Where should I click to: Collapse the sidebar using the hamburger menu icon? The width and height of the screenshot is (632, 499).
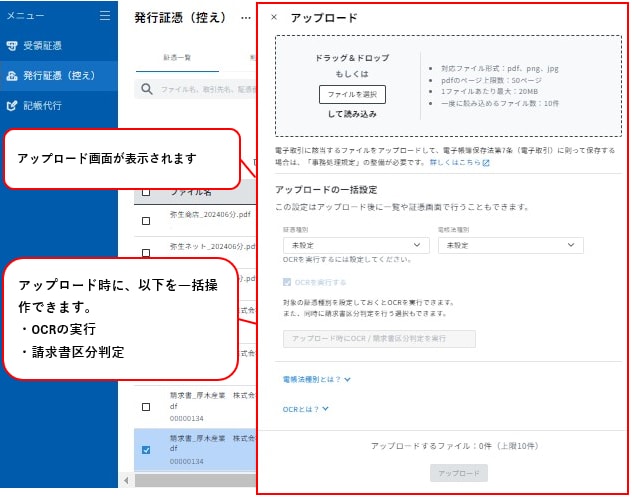coord(105,16)
